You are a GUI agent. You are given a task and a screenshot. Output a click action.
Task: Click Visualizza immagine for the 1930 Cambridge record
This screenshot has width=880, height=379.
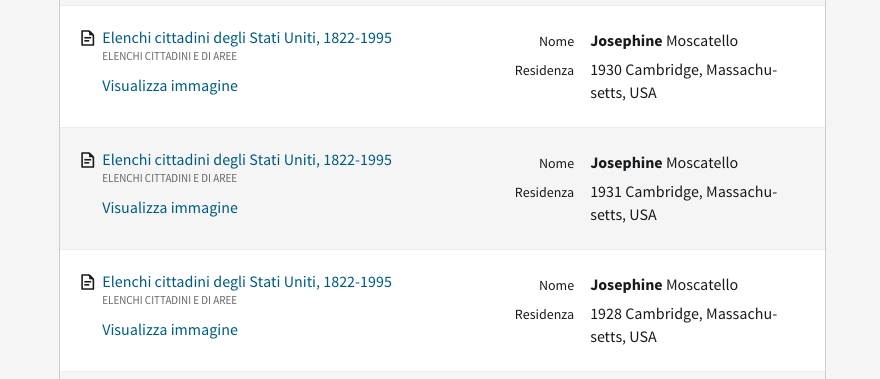[x=170, y=86]
